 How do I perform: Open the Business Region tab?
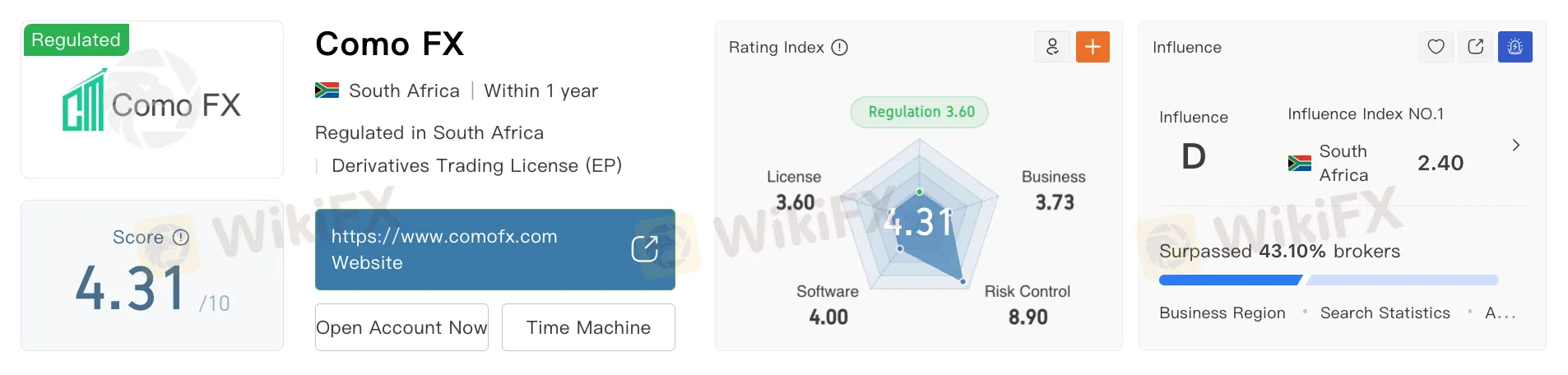(x=1222, y=313)
